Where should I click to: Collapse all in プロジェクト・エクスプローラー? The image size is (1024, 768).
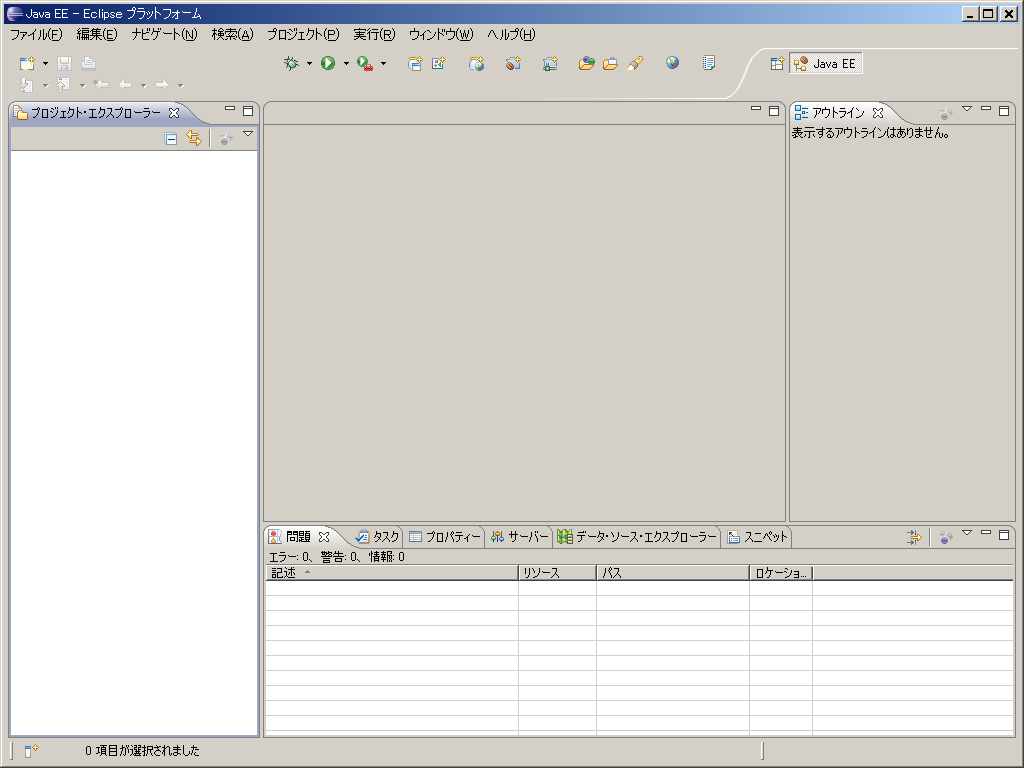(170, 138)
